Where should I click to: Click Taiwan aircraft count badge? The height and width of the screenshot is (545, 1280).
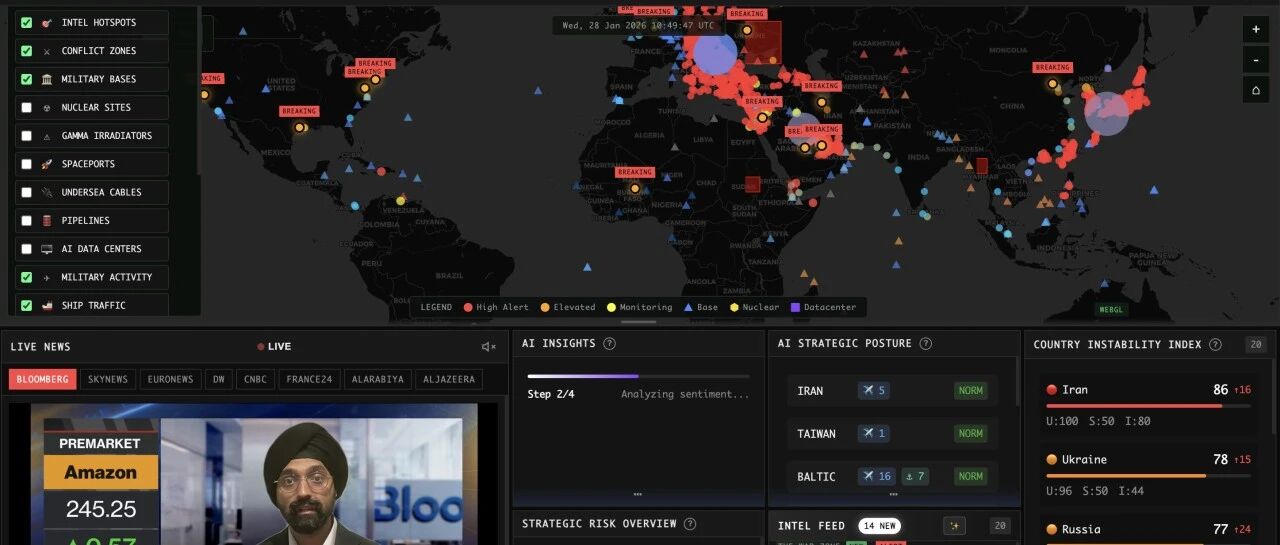coord(874,434)
